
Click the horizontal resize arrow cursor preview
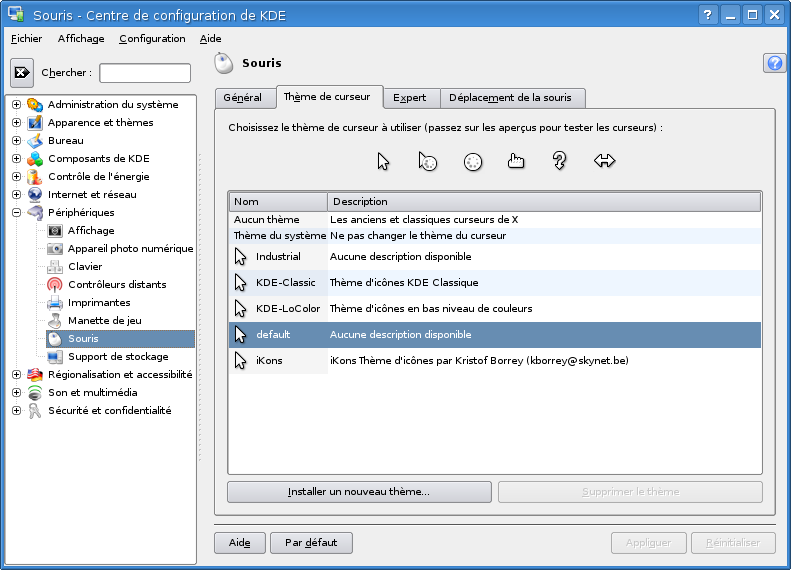(x=604, y=161)
